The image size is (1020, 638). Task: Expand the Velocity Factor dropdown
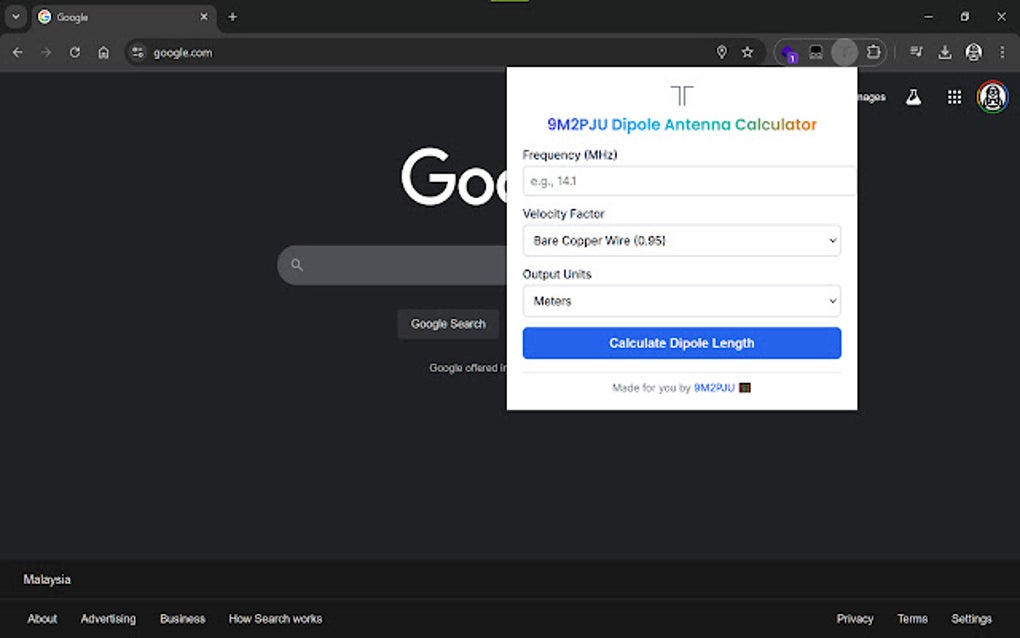tap(681, 241)
